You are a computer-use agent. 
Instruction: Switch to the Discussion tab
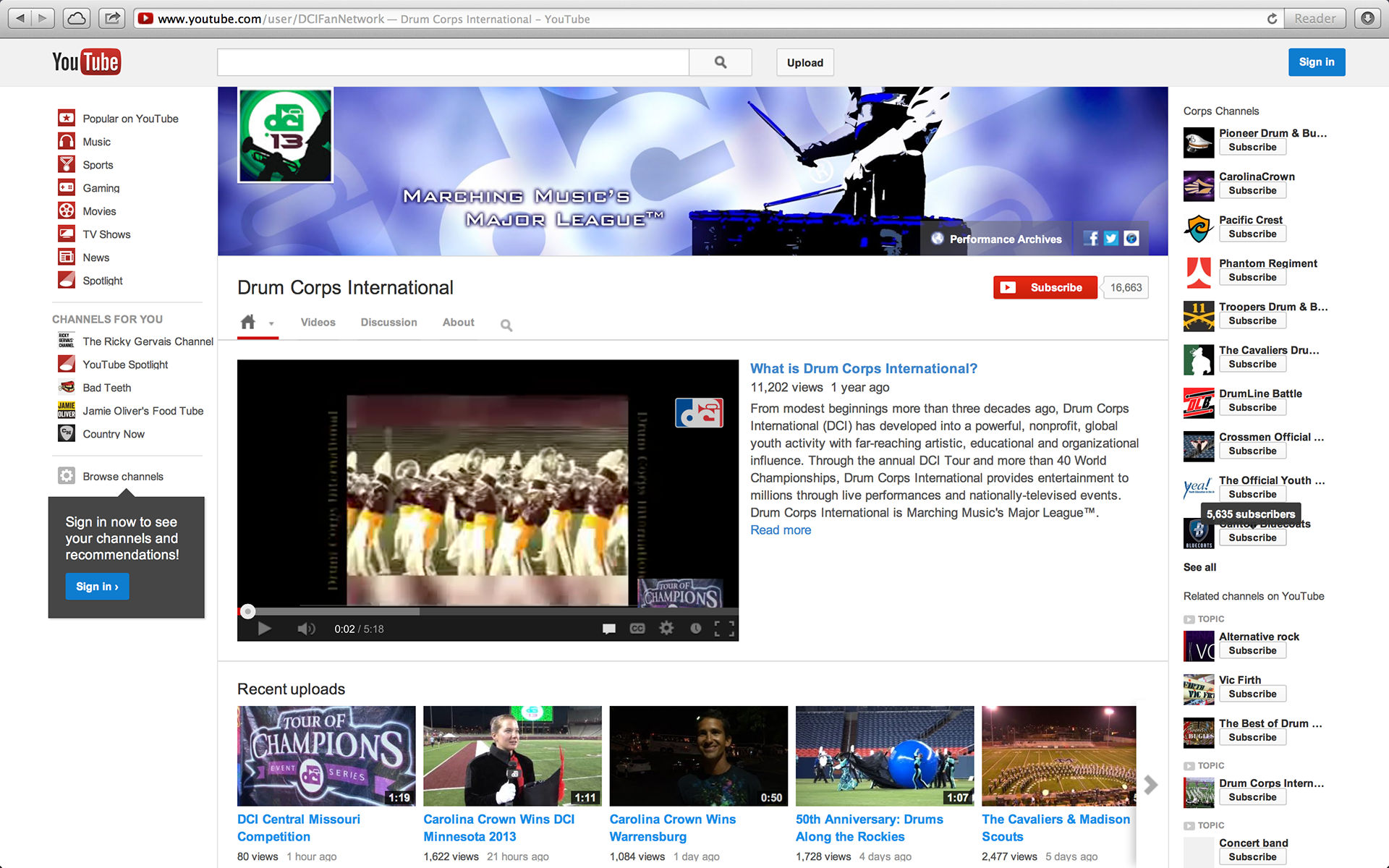[389, 323]
